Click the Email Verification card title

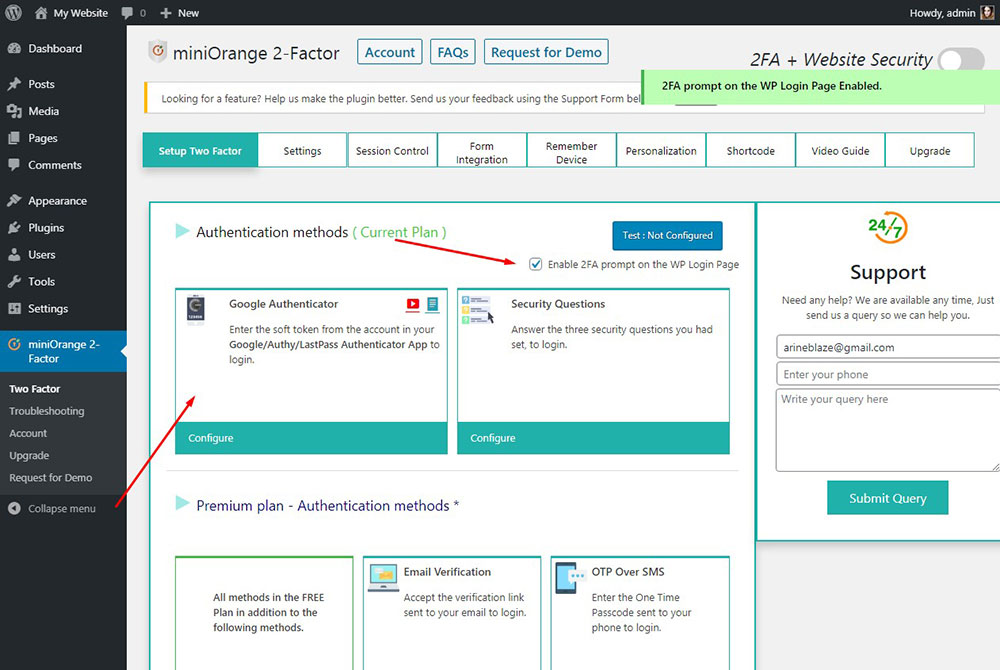(447, 572)
